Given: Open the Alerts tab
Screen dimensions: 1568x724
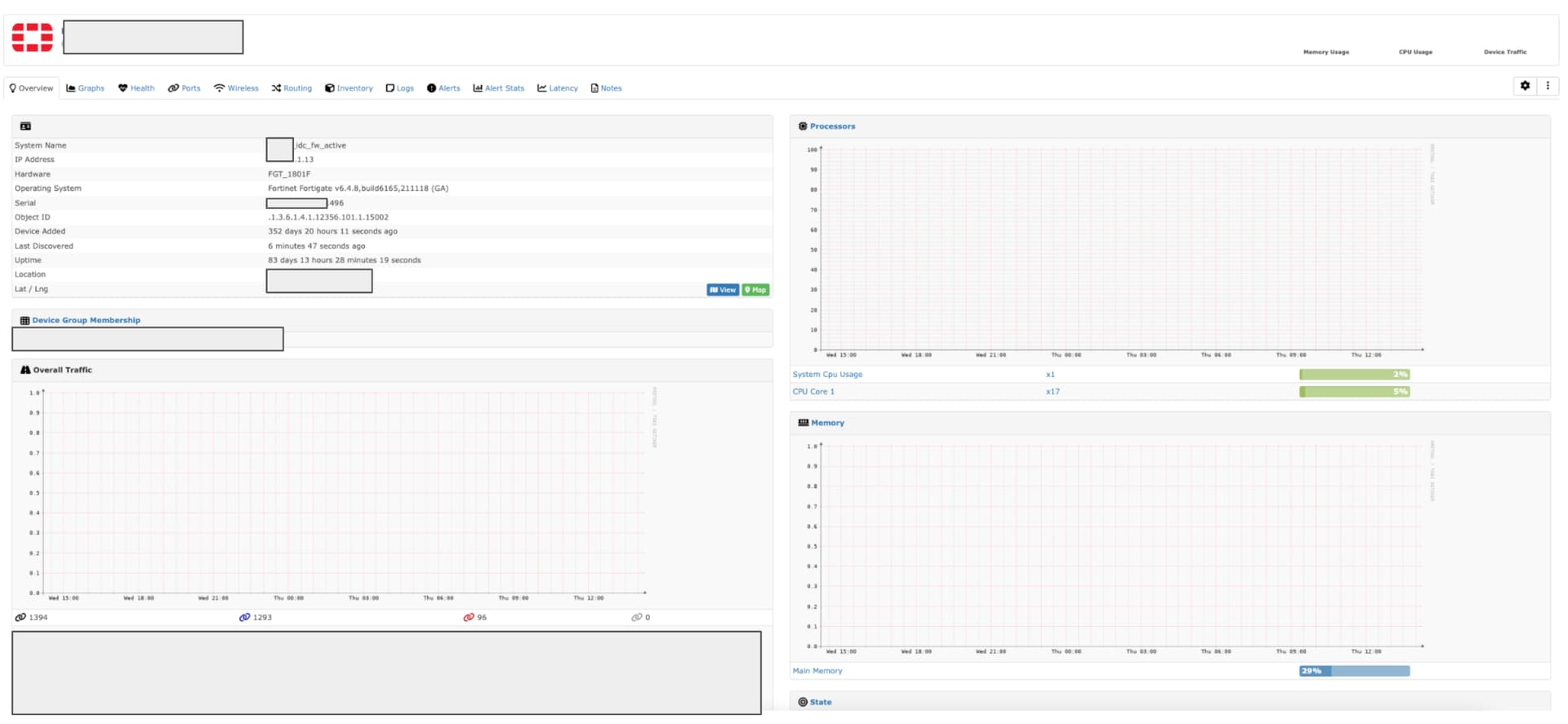Looking at the screenshot, I should point(443,88).
